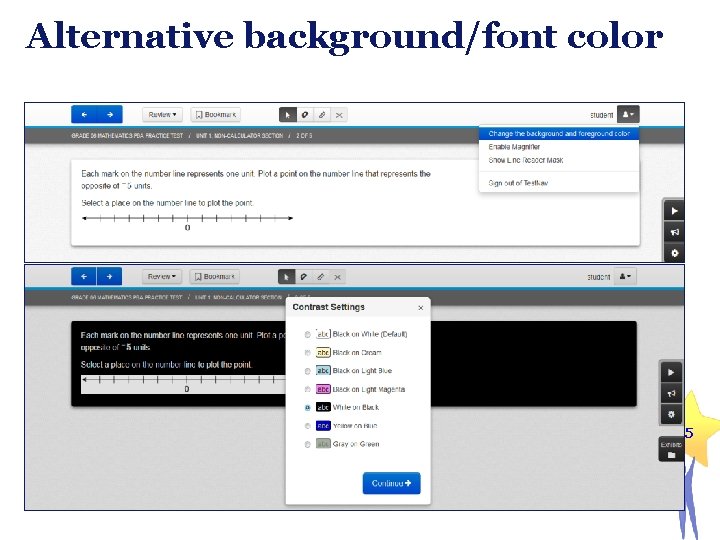Select pointer tool in lower toolbar
This screenshot has width=720, height=540.
[287, 277]
